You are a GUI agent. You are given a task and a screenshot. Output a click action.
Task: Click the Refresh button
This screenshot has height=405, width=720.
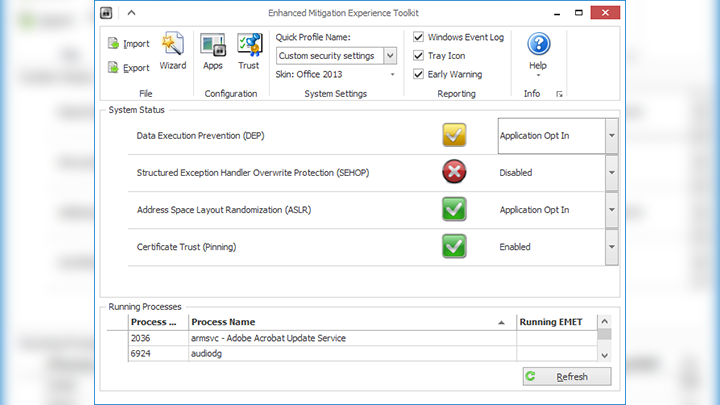(x=566, y=377)
